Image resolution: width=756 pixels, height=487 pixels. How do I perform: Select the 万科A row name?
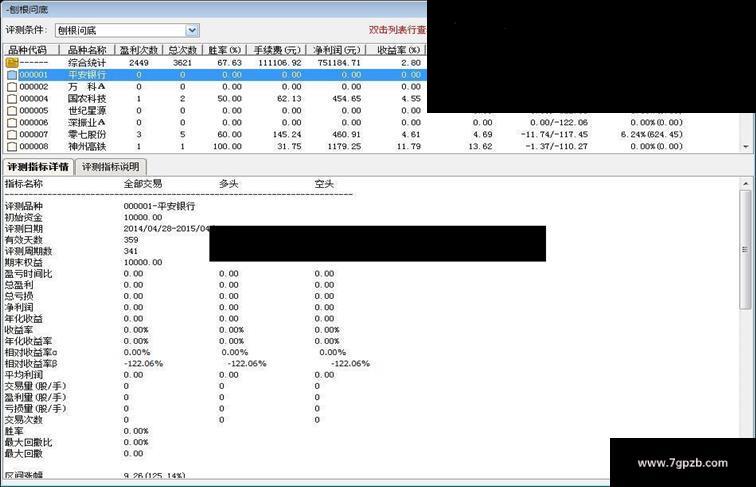point(87,87)
